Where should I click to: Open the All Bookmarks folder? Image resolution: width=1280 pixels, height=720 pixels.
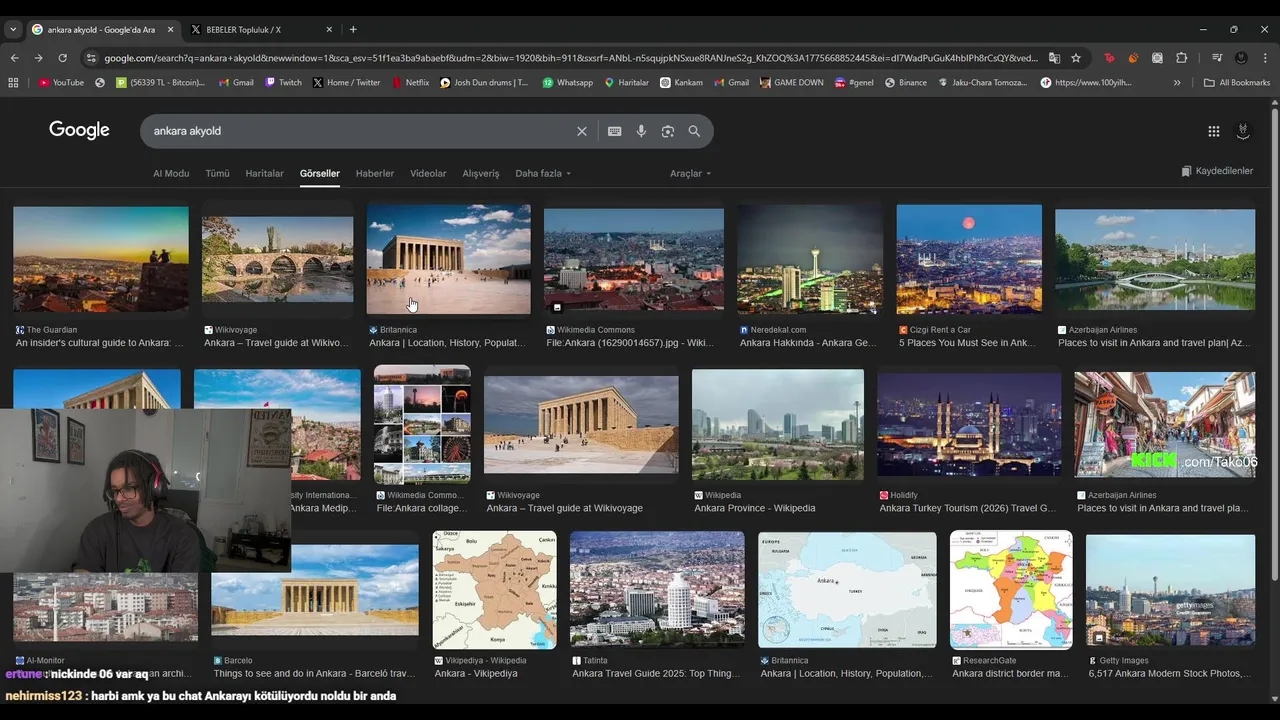tap(1237, 83)
